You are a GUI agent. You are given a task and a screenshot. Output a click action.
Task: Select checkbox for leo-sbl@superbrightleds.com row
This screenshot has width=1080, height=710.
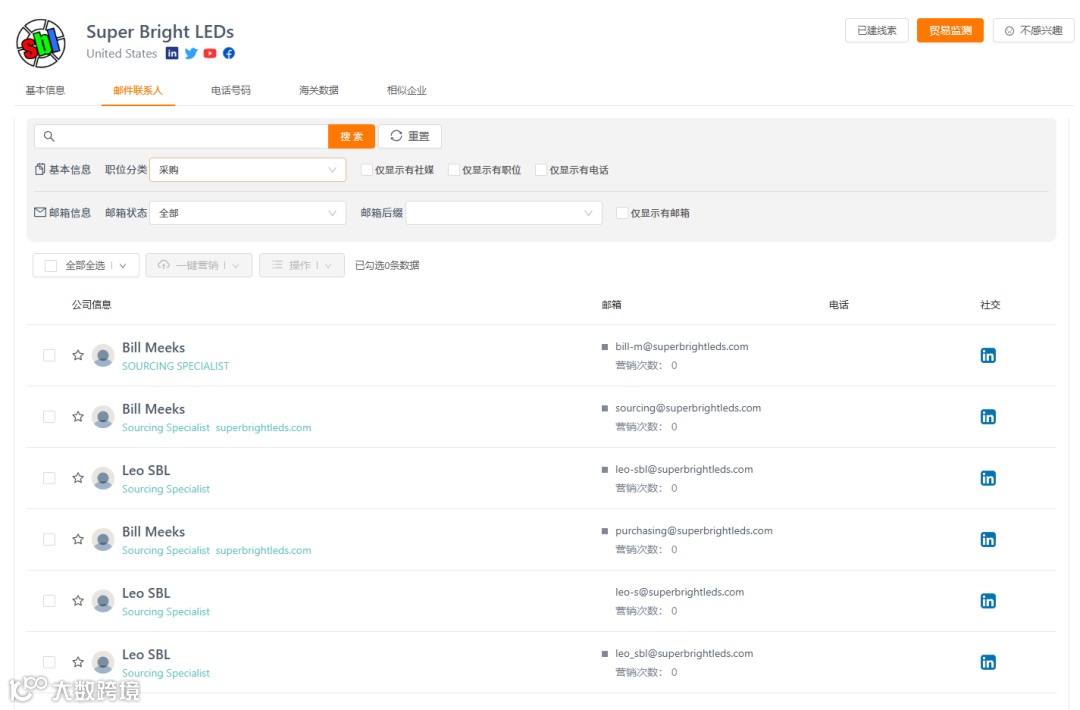pyautogui.click(x=49, y=478)
